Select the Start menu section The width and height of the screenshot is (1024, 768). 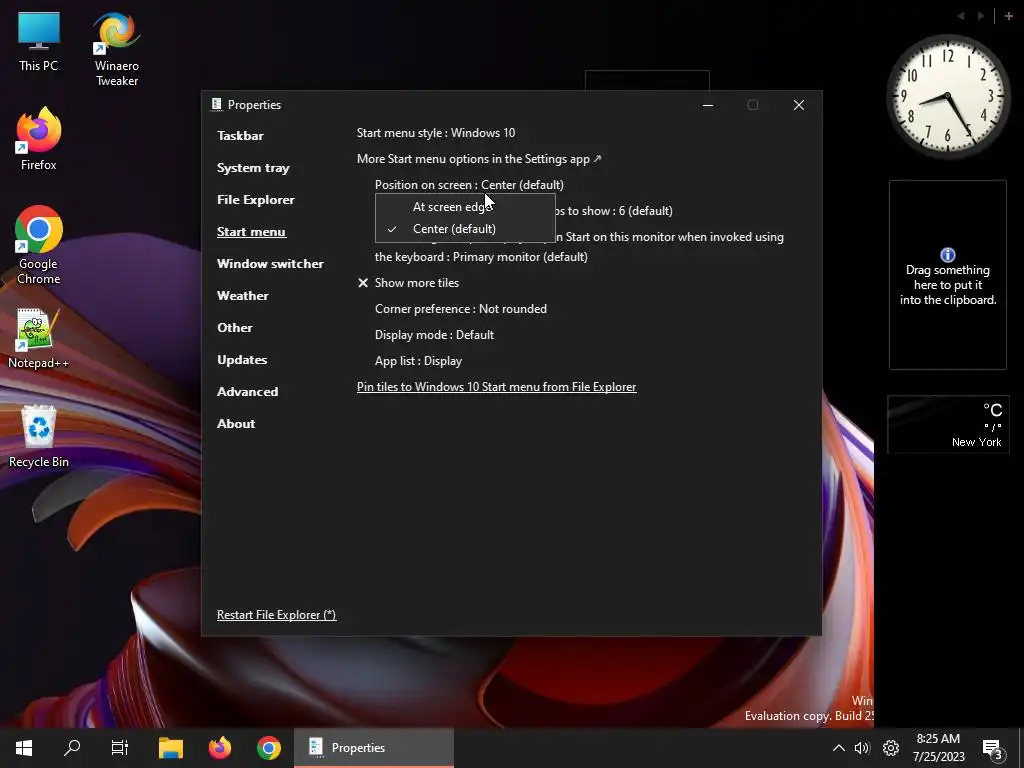[251, 232]
